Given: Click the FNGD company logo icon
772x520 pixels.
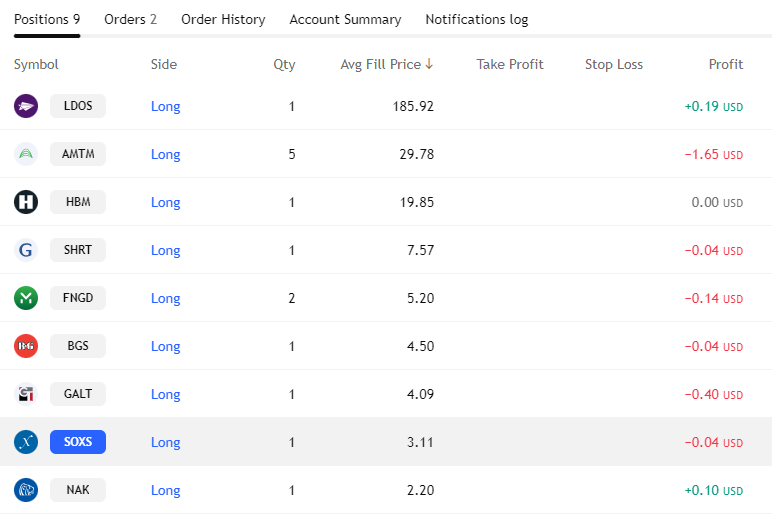Looking at the screenshot, I should [26, 298].
